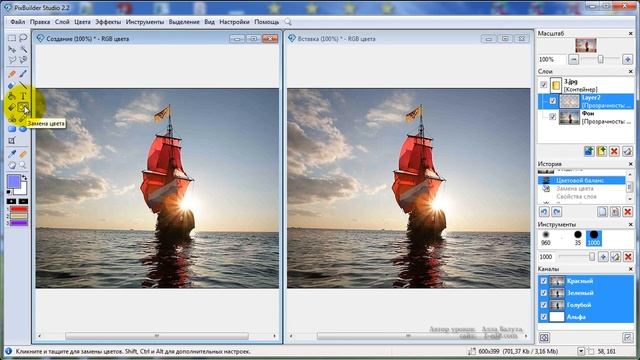Select the ellipse shape tool
The width and height of the screenshot is (640, 360).
[x=23, y=129]
